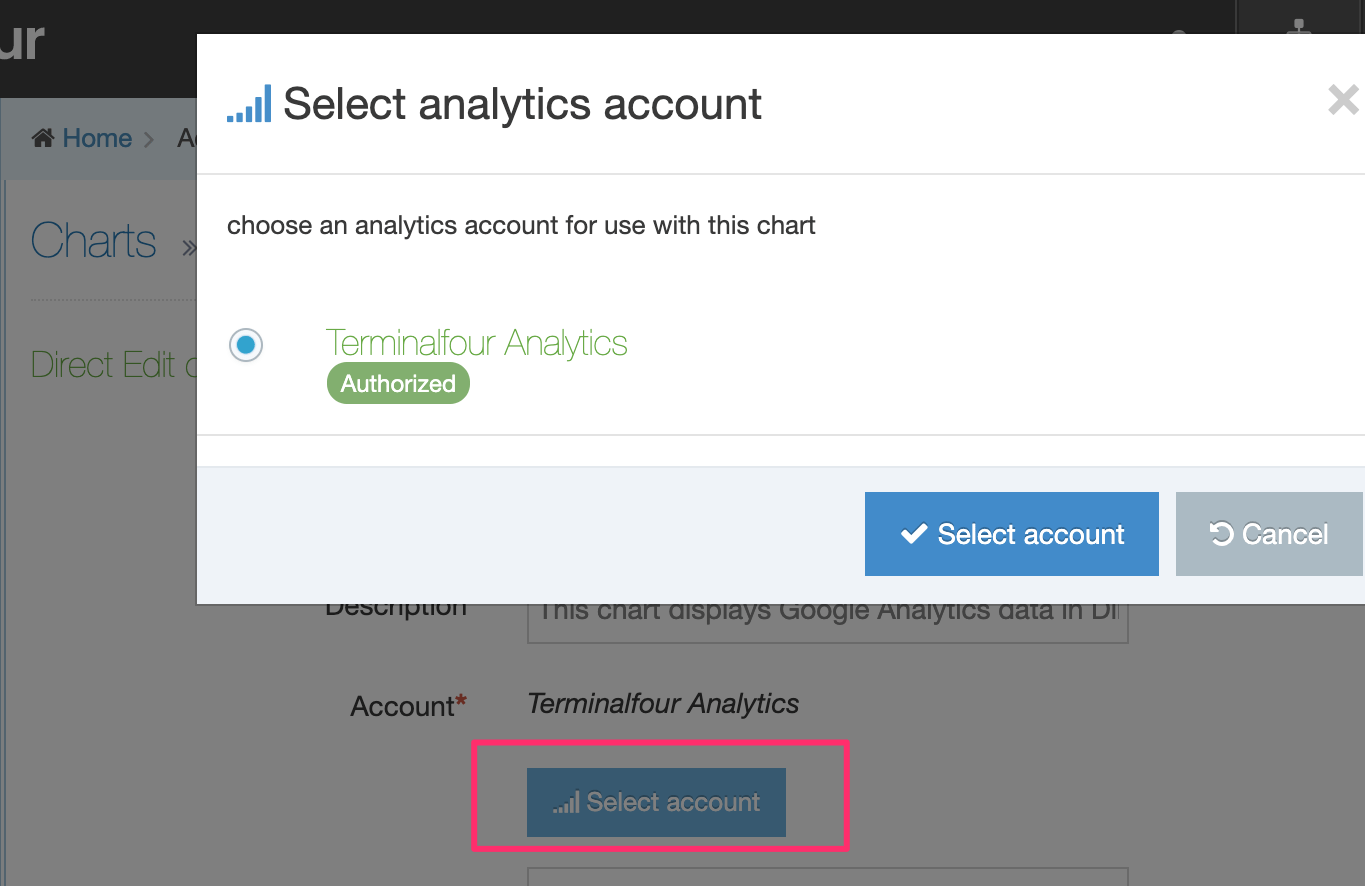
Task: Go to the Home breadcrumb link
Action: coord(97,138)
